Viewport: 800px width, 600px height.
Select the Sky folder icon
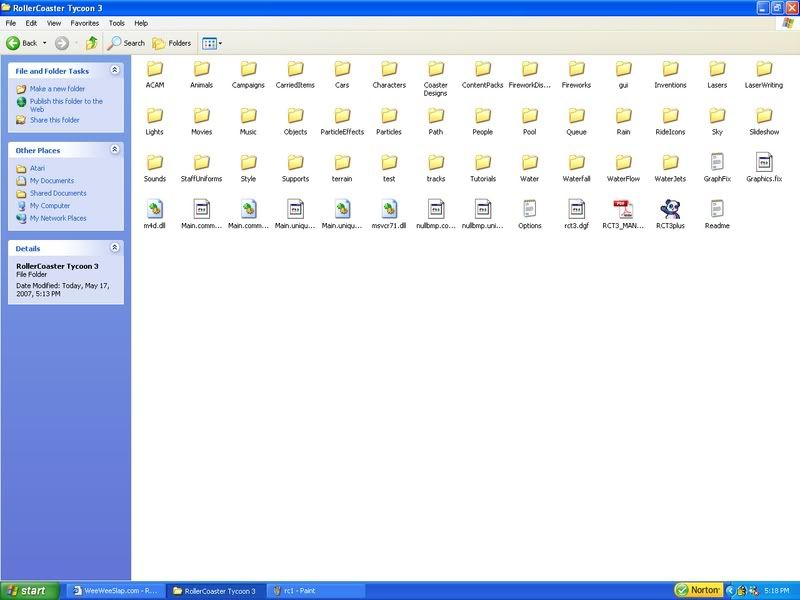[717, 115]
